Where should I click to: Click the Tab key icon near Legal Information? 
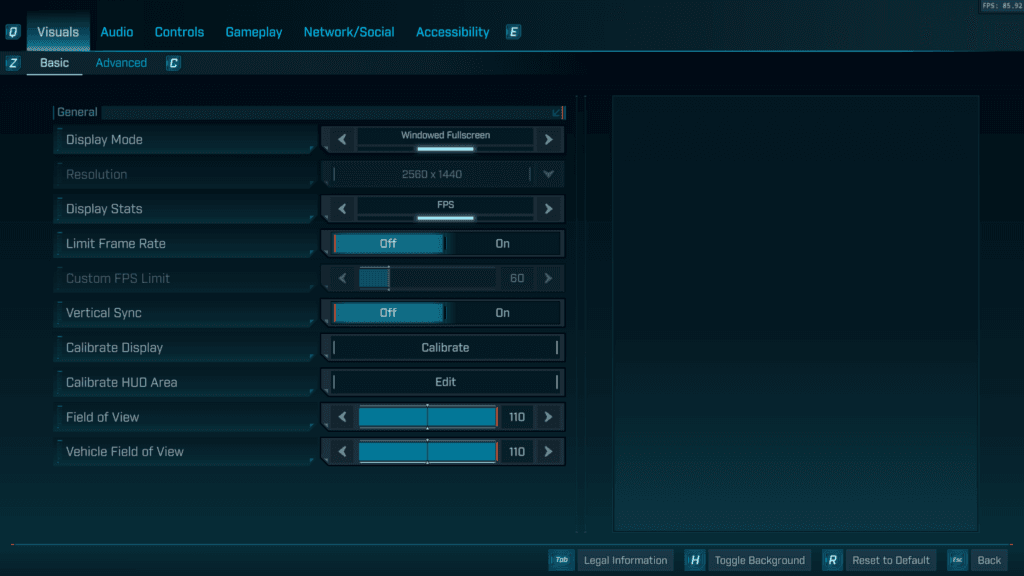pos(562,560)
